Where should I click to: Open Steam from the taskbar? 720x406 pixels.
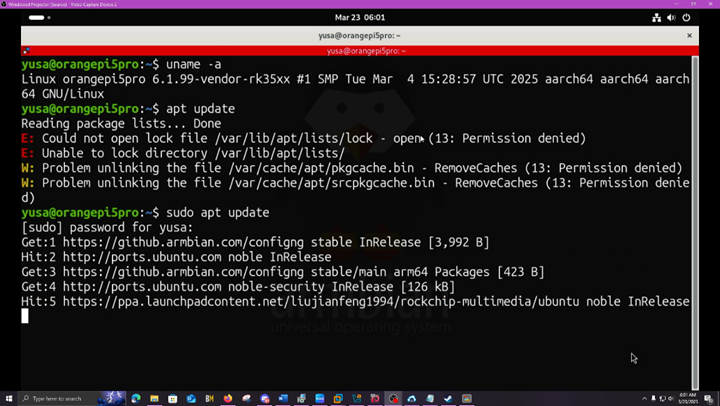tap(448, 398)
